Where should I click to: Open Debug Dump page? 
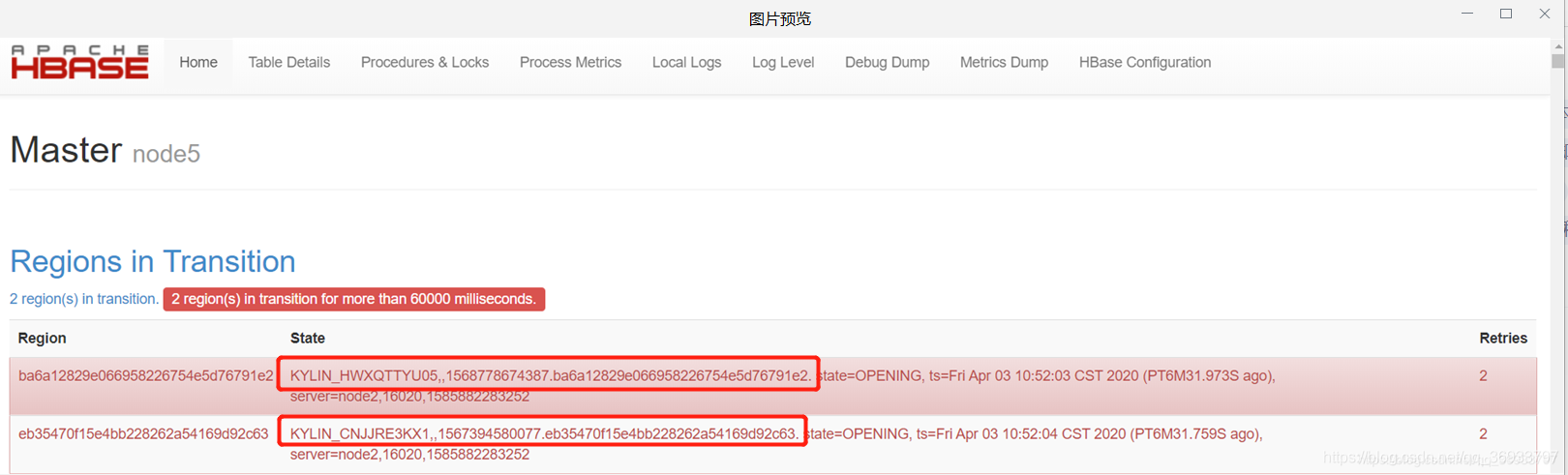887,63
